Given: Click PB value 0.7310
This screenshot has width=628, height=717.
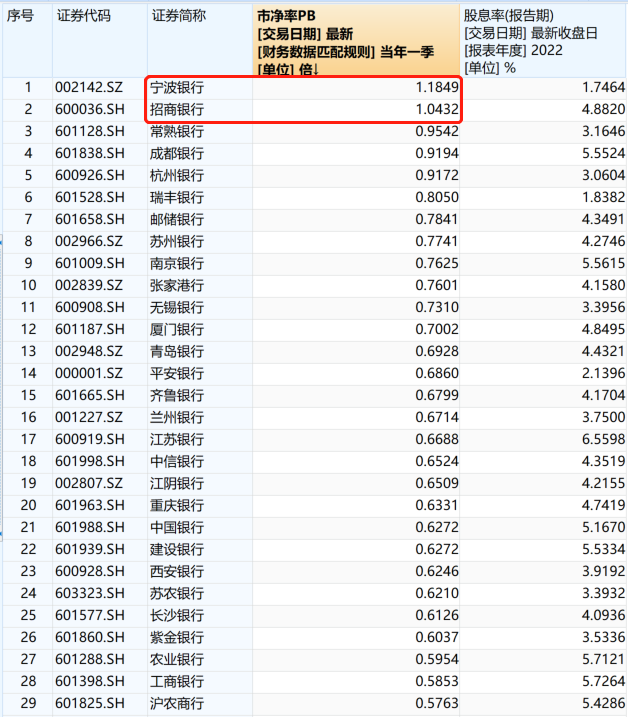Looking at the screenshot, I should pyautogui.click(x=437, y=307).
